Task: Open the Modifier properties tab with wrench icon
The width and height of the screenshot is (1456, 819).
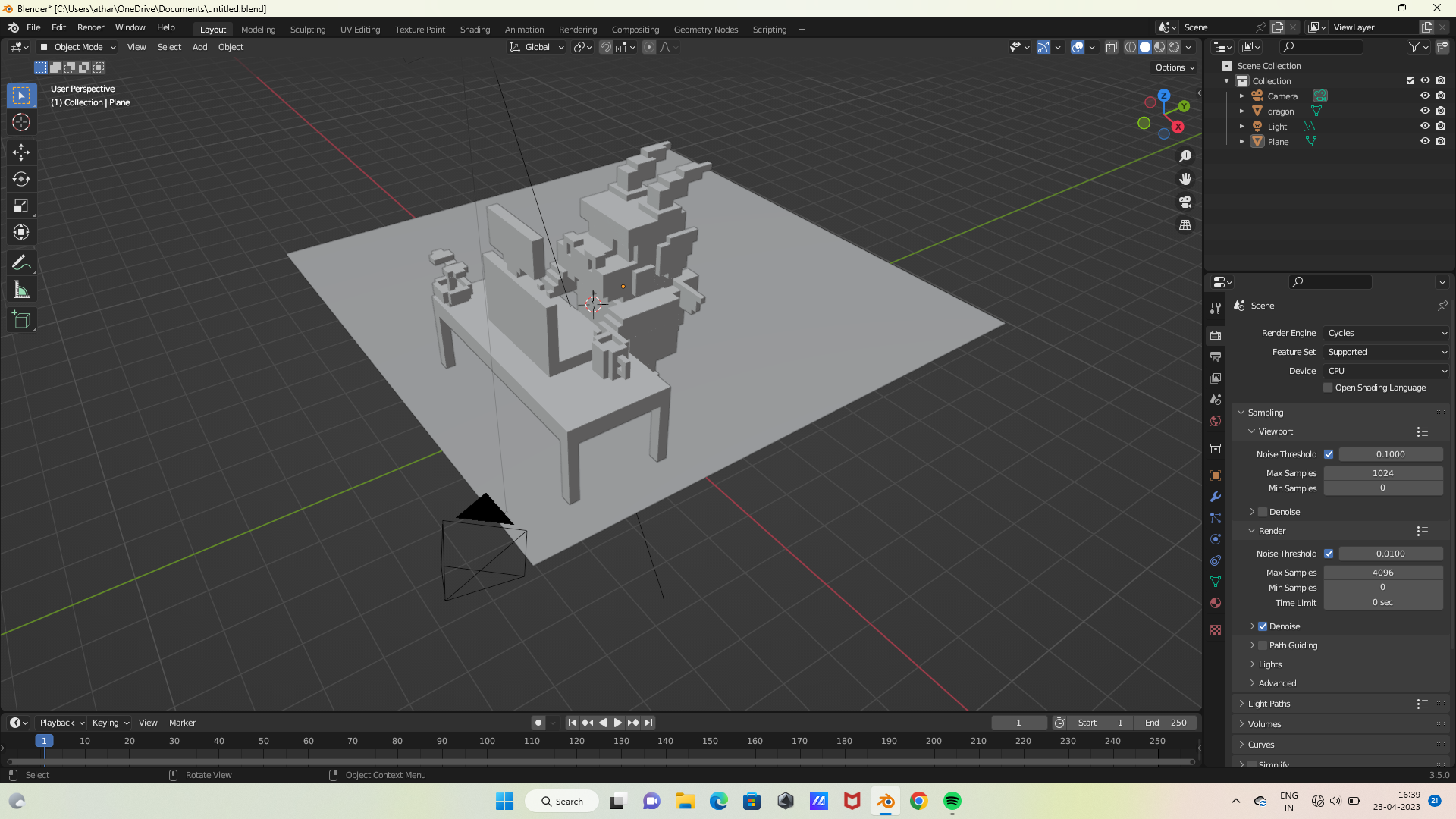Action: (1215, 497)
